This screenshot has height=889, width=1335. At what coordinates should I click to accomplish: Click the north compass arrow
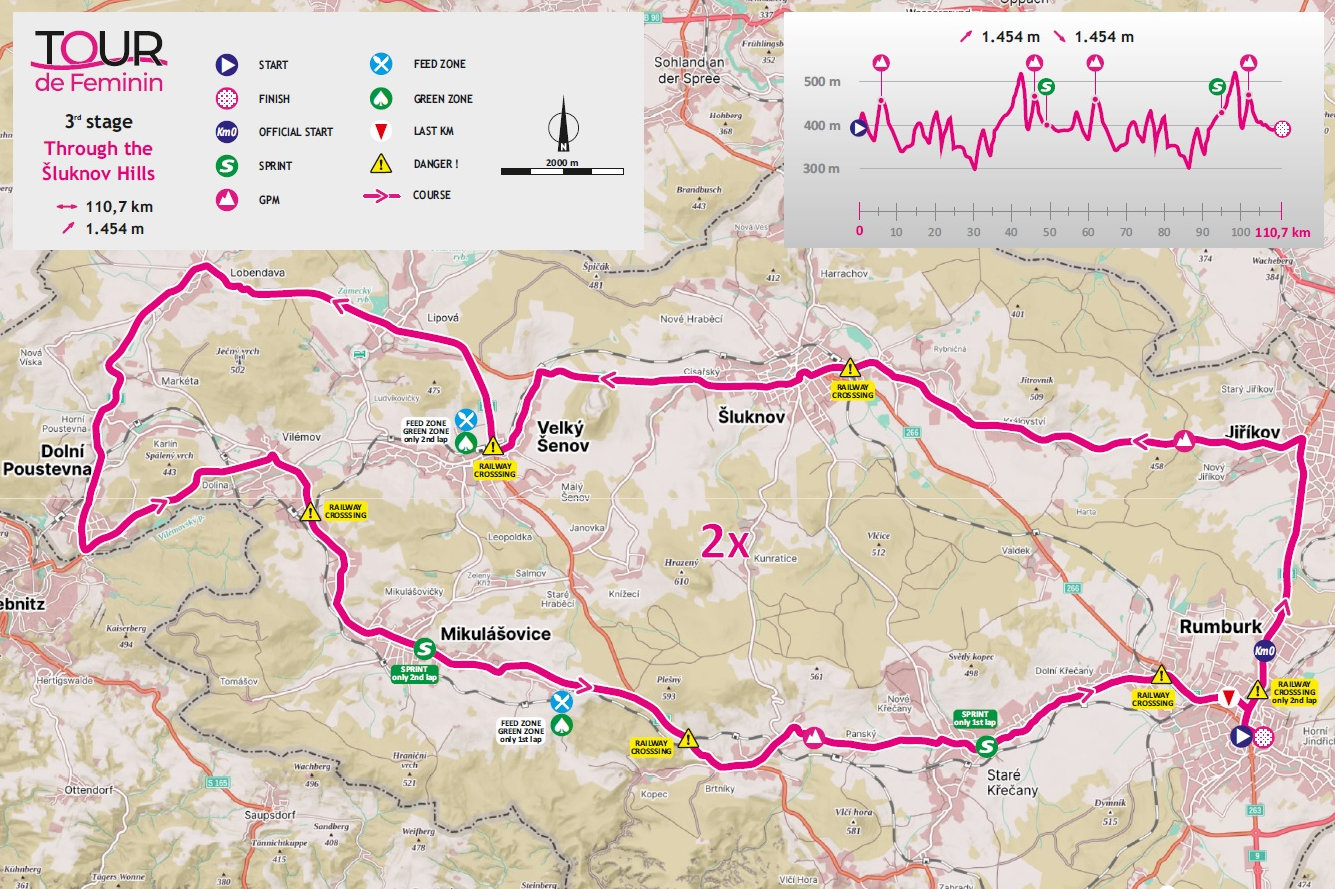tap(563, 124)
